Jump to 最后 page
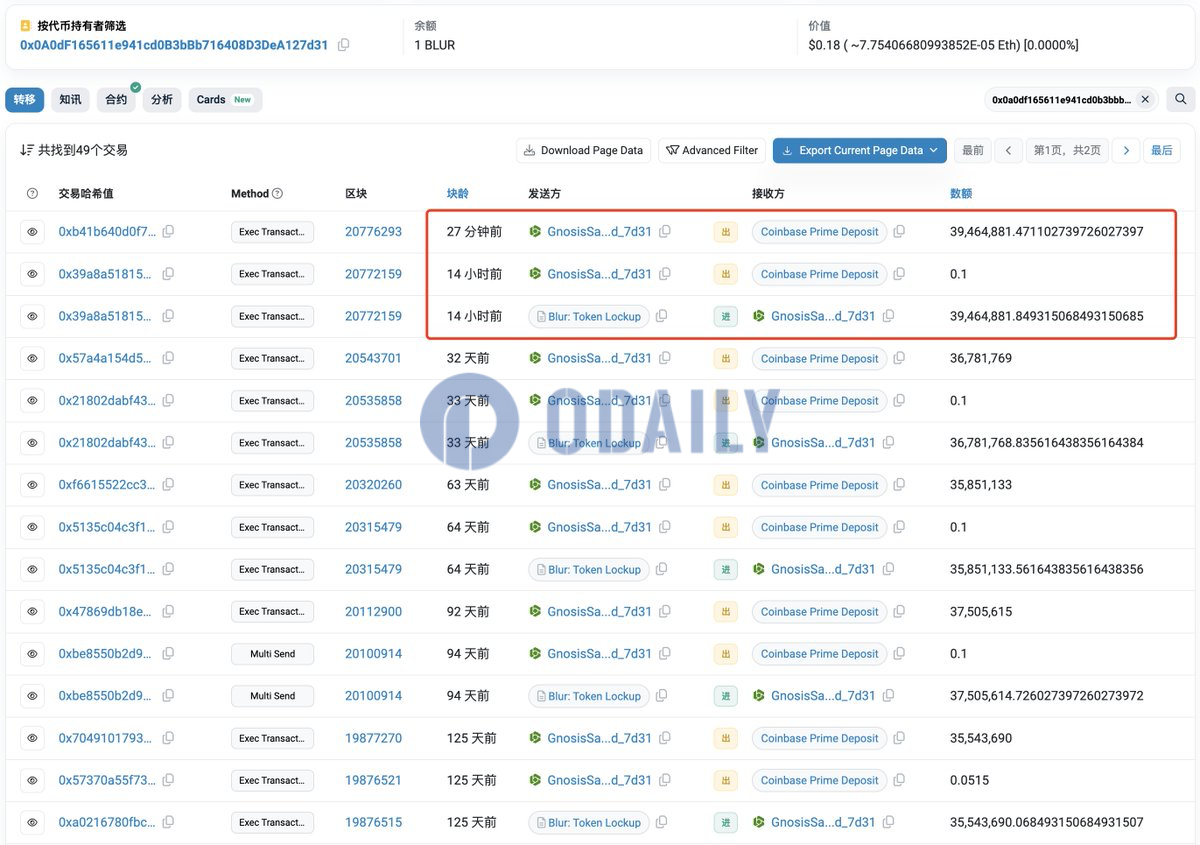This screenshot has height=845, width=1200. [1162, 150]
